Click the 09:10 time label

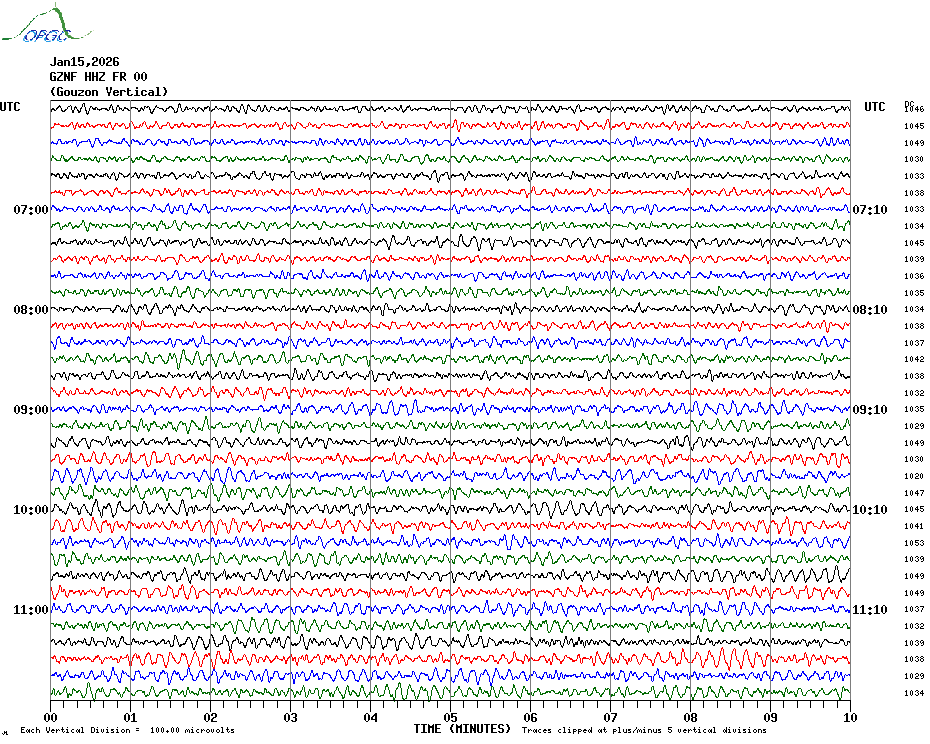click(870, 410)
